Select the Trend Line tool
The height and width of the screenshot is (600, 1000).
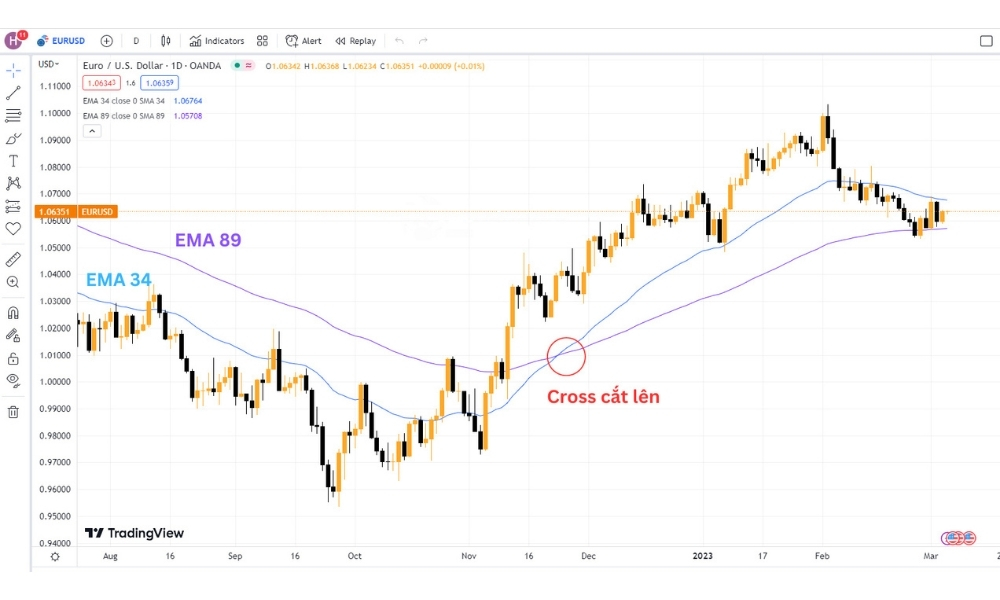point(13,93)
